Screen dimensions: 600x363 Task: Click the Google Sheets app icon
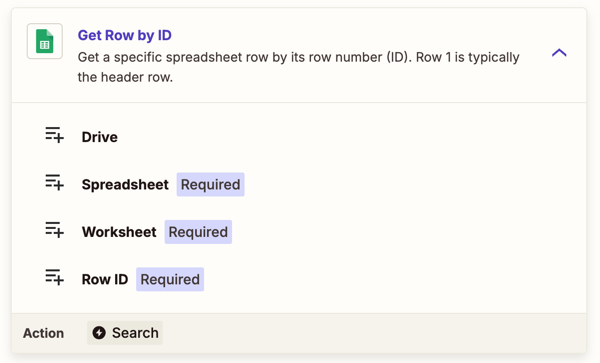[x=45, y=41]
